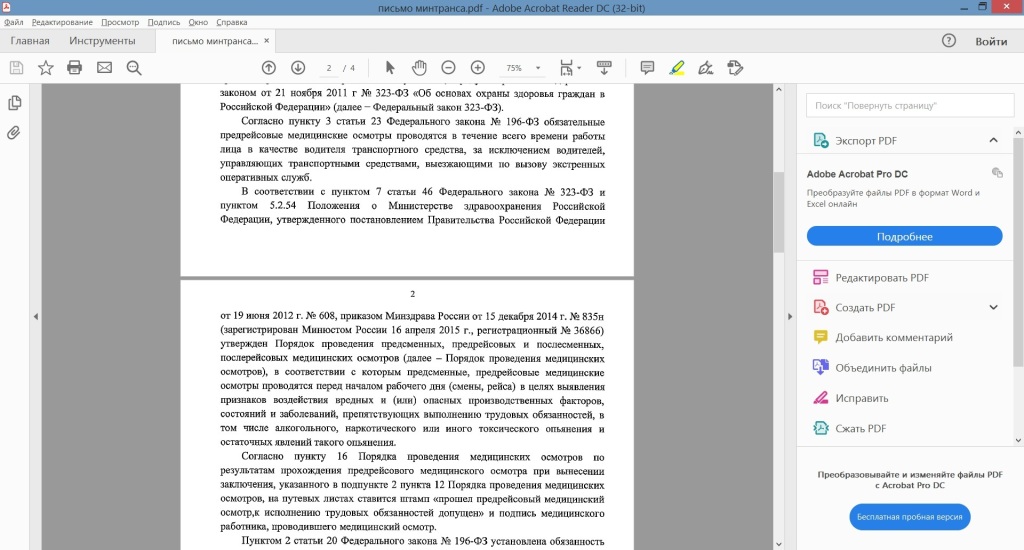
Task: Select the Hand pan tool
Action: coord(419,68)
